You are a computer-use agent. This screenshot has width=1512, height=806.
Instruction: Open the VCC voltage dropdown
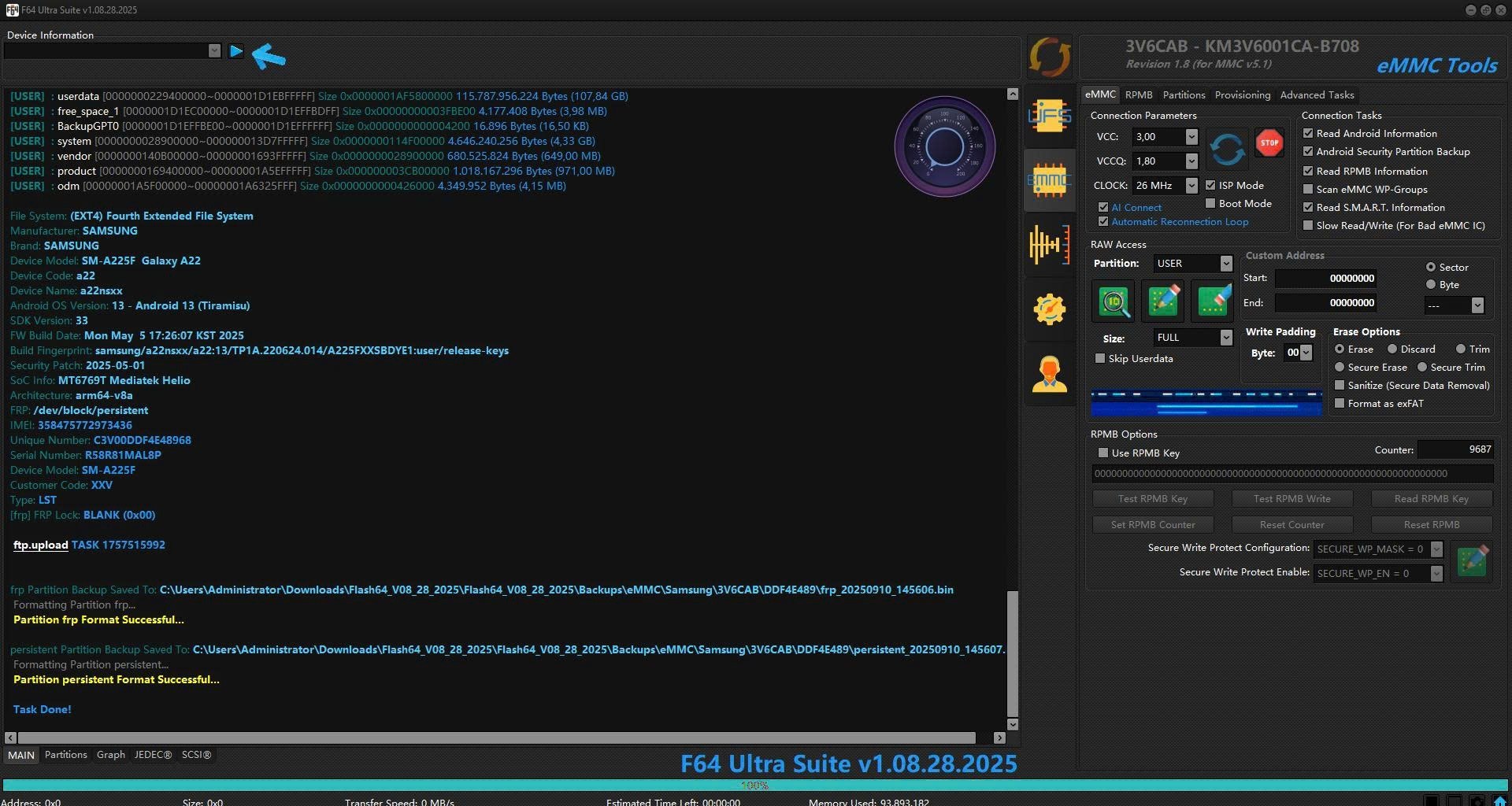pyautogui.click(x=1191, y=137)
